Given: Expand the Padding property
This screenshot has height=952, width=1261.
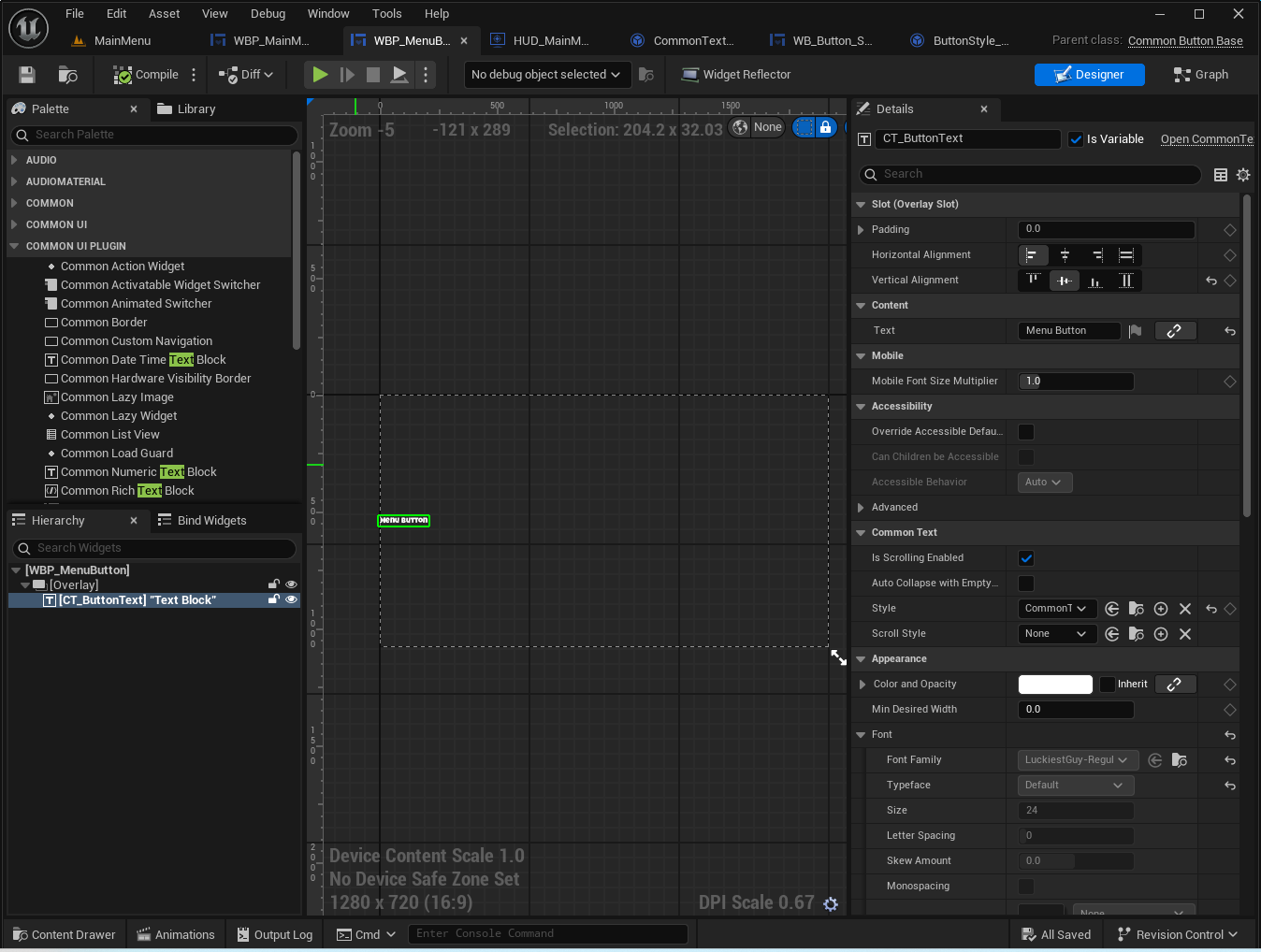Looking at the screenshot, I should pyautogui.click(x=861, y=230).
